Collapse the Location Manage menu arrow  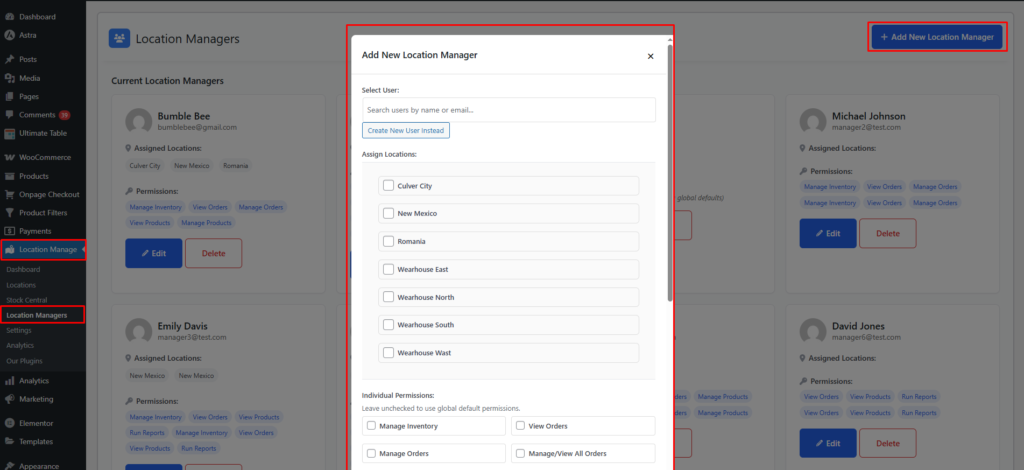click(84, 249)
